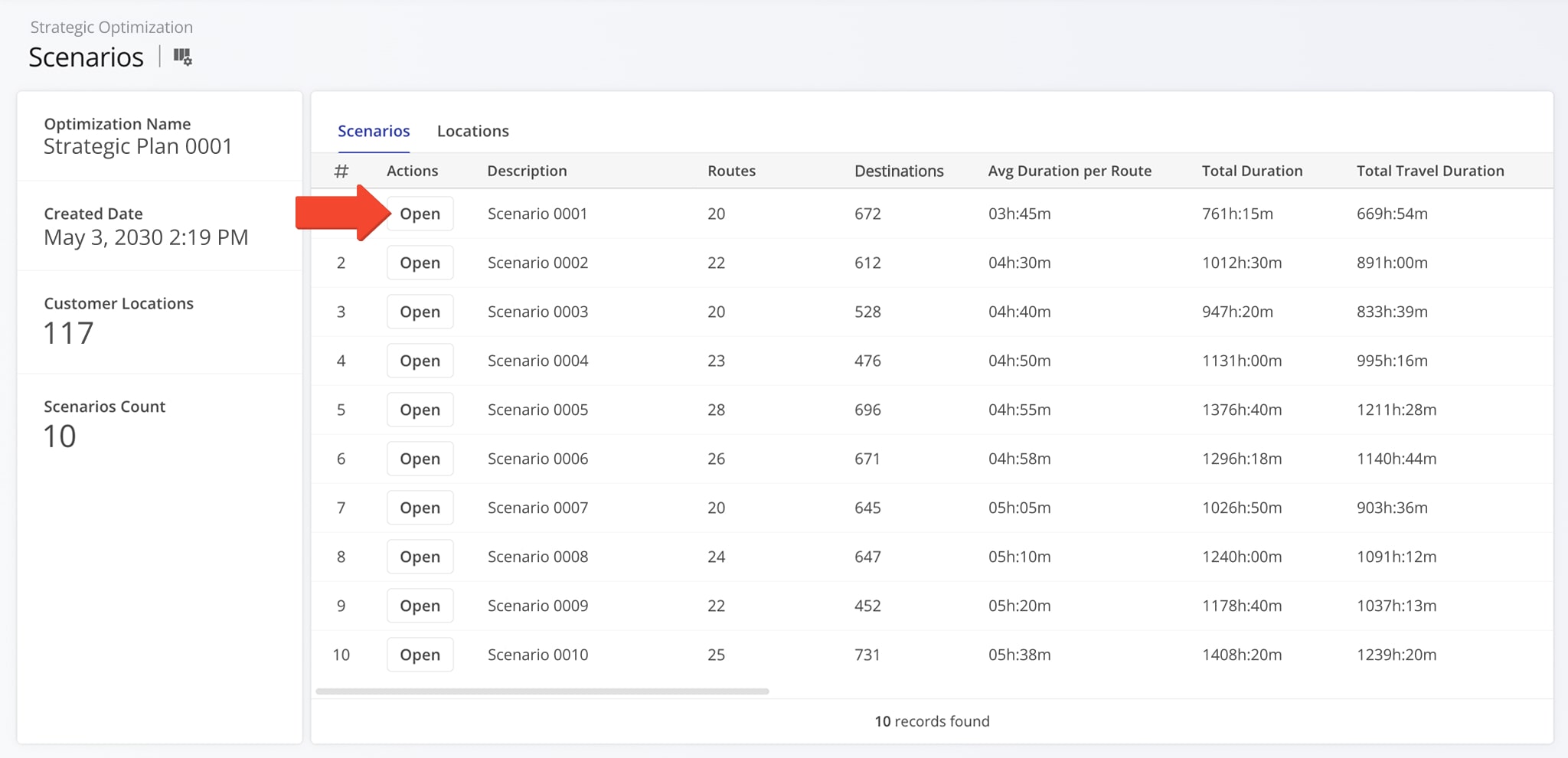Click the 1239h:20m travel duration cell

tap(1396, 655)
